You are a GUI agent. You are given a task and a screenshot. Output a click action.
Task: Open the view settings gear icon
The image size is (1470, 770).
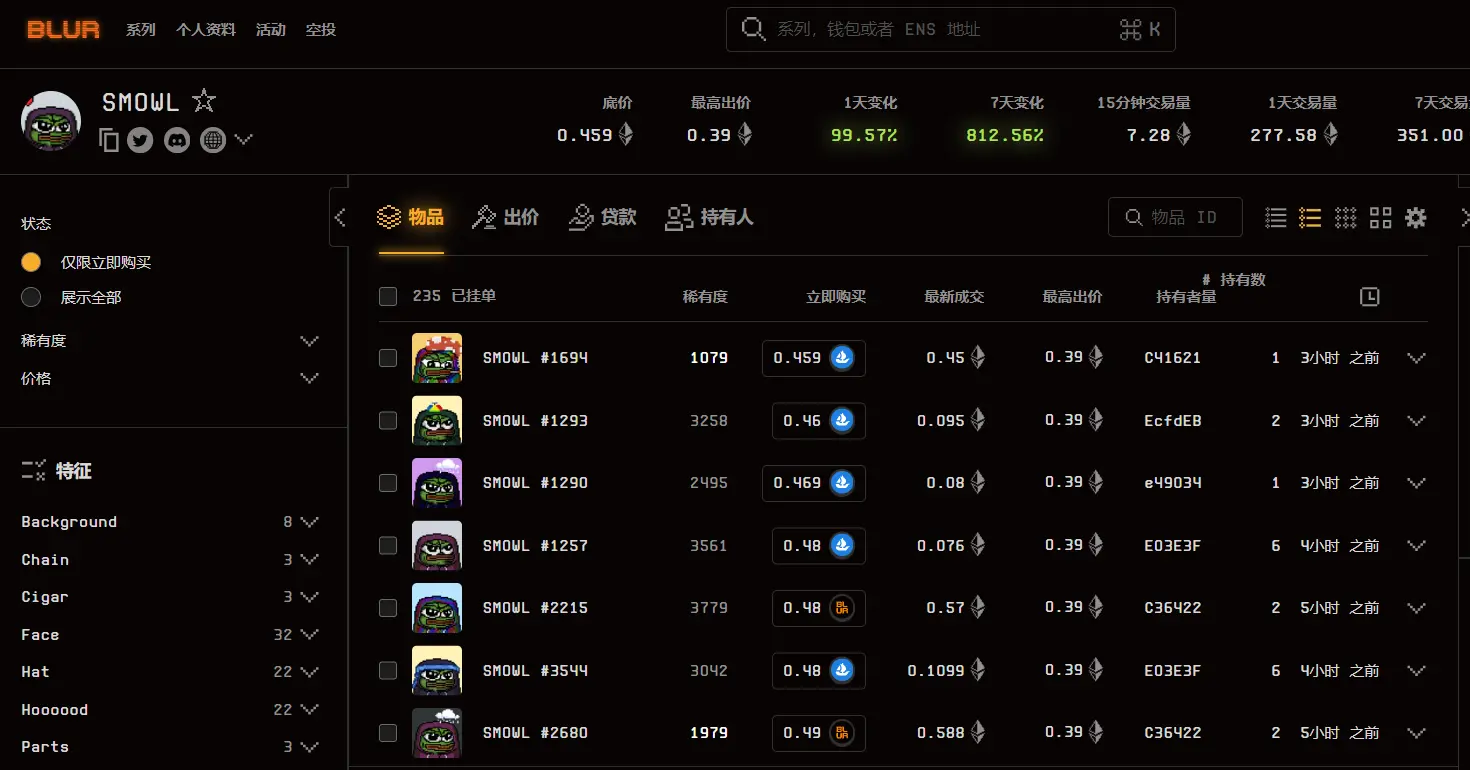pos(1416,217)
